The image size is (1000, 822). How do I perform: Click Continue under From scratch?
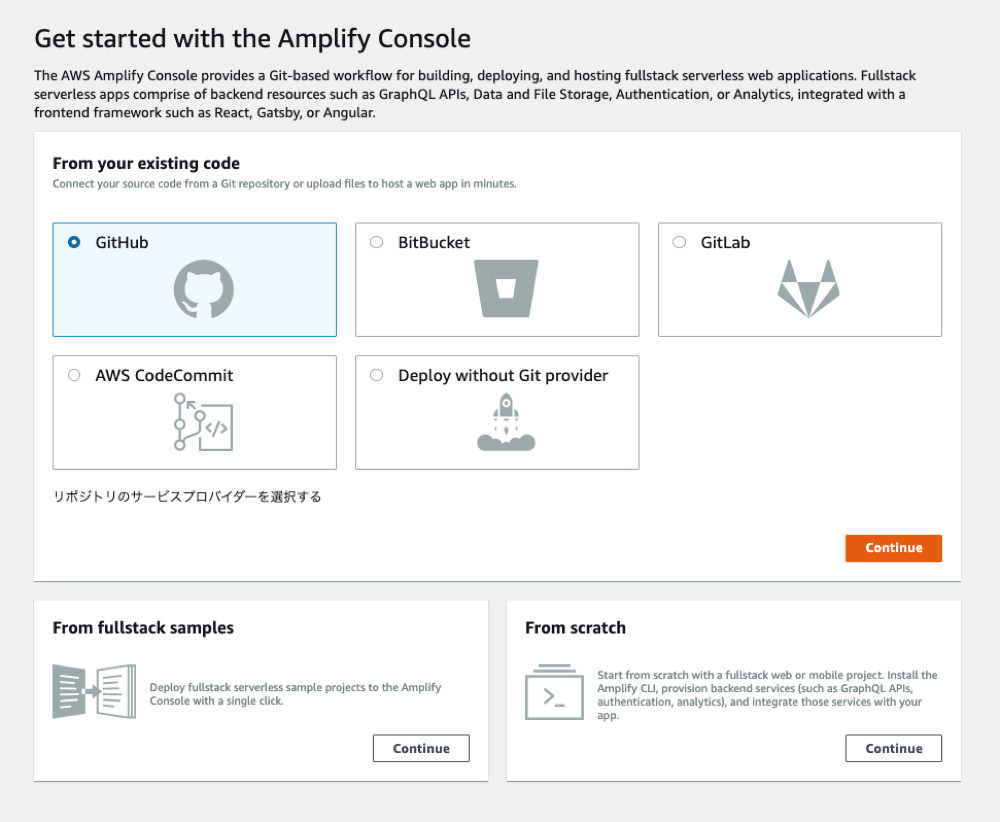893,748
